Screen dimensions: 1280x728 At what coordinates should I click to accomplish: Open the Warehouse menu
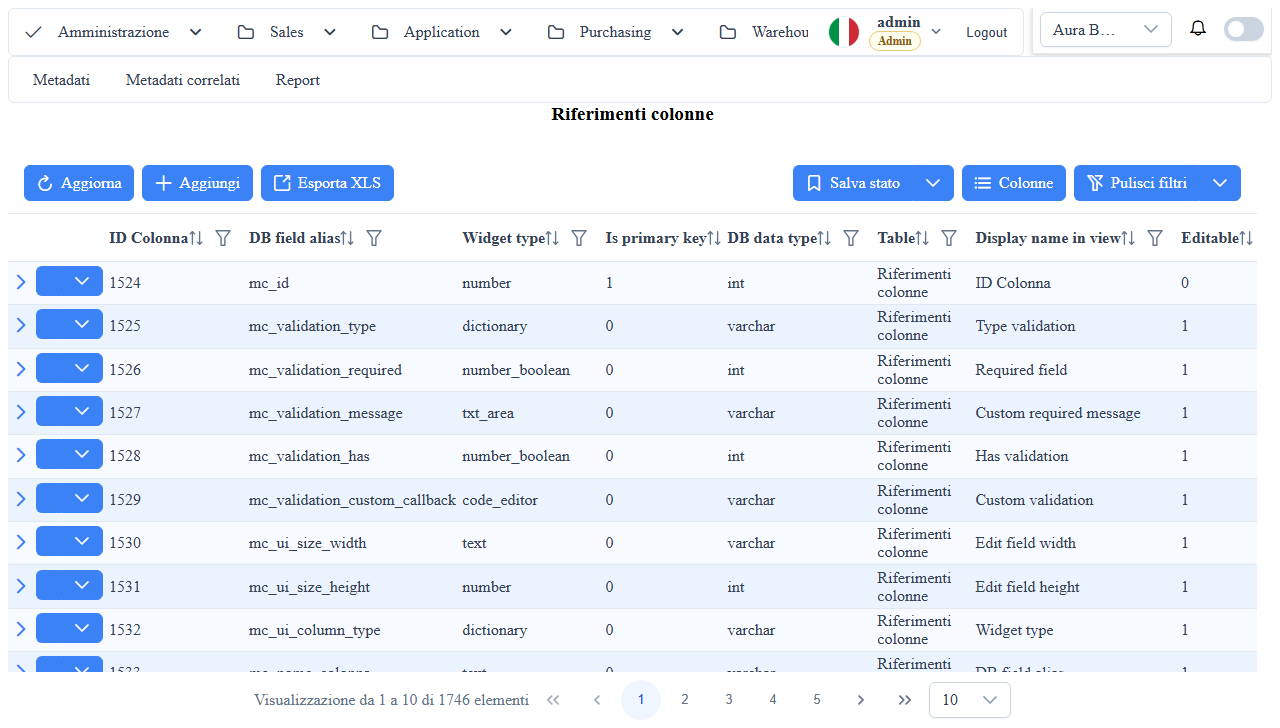765,32
